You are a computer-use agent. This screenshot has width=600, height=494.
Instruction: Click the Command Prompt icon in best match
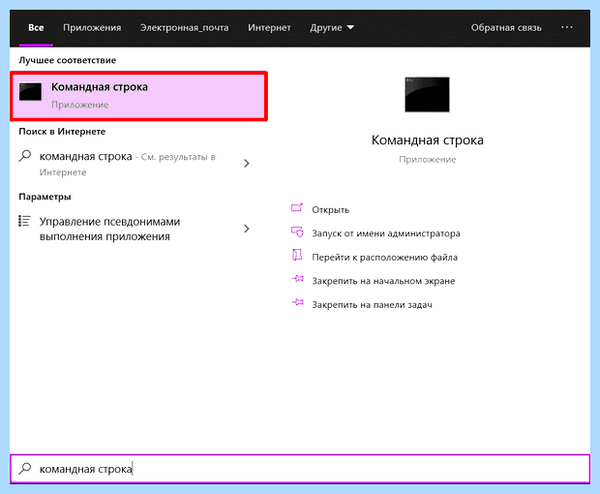click(x=30, y=92)
